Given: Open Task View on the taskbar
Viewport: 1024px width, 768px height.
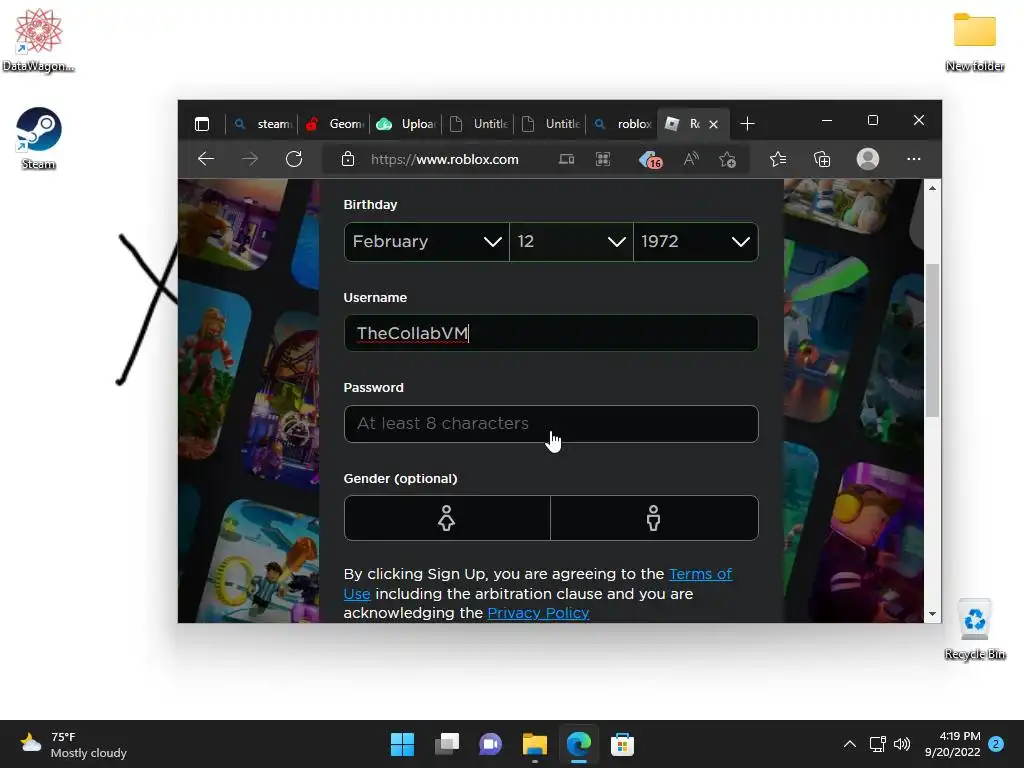Looking at the screenshot, I should pyautogui.click(x=447, y=744).
